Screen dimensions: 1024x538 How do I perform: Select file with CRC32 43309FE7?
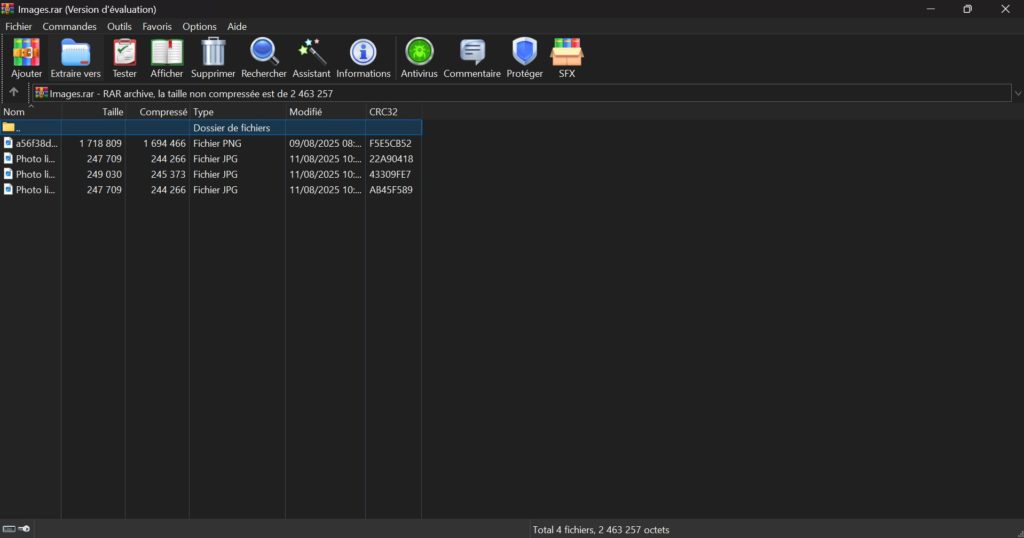tap(211, 174)
